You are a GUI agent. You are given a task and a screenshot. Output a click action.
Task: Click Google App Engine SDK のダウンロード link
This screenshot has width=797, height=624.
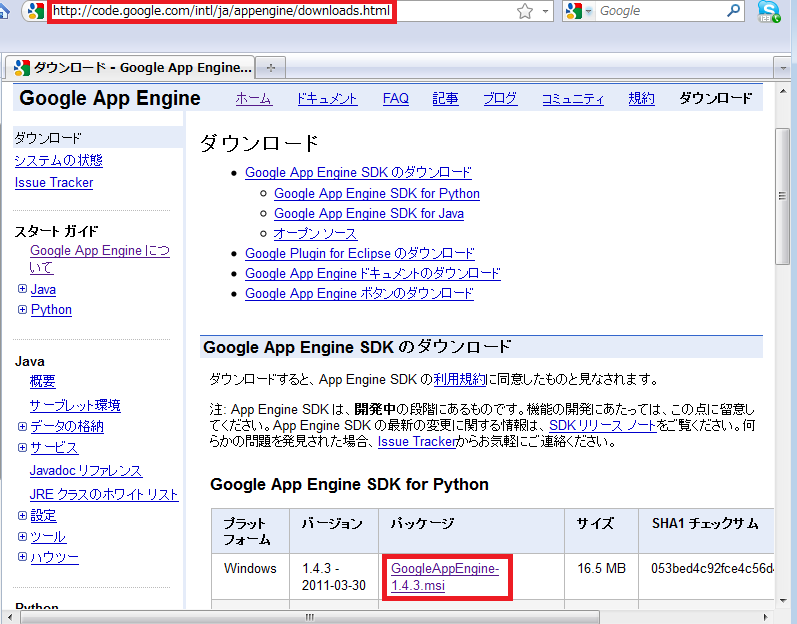pyautogui.click(x=358, y=172)
